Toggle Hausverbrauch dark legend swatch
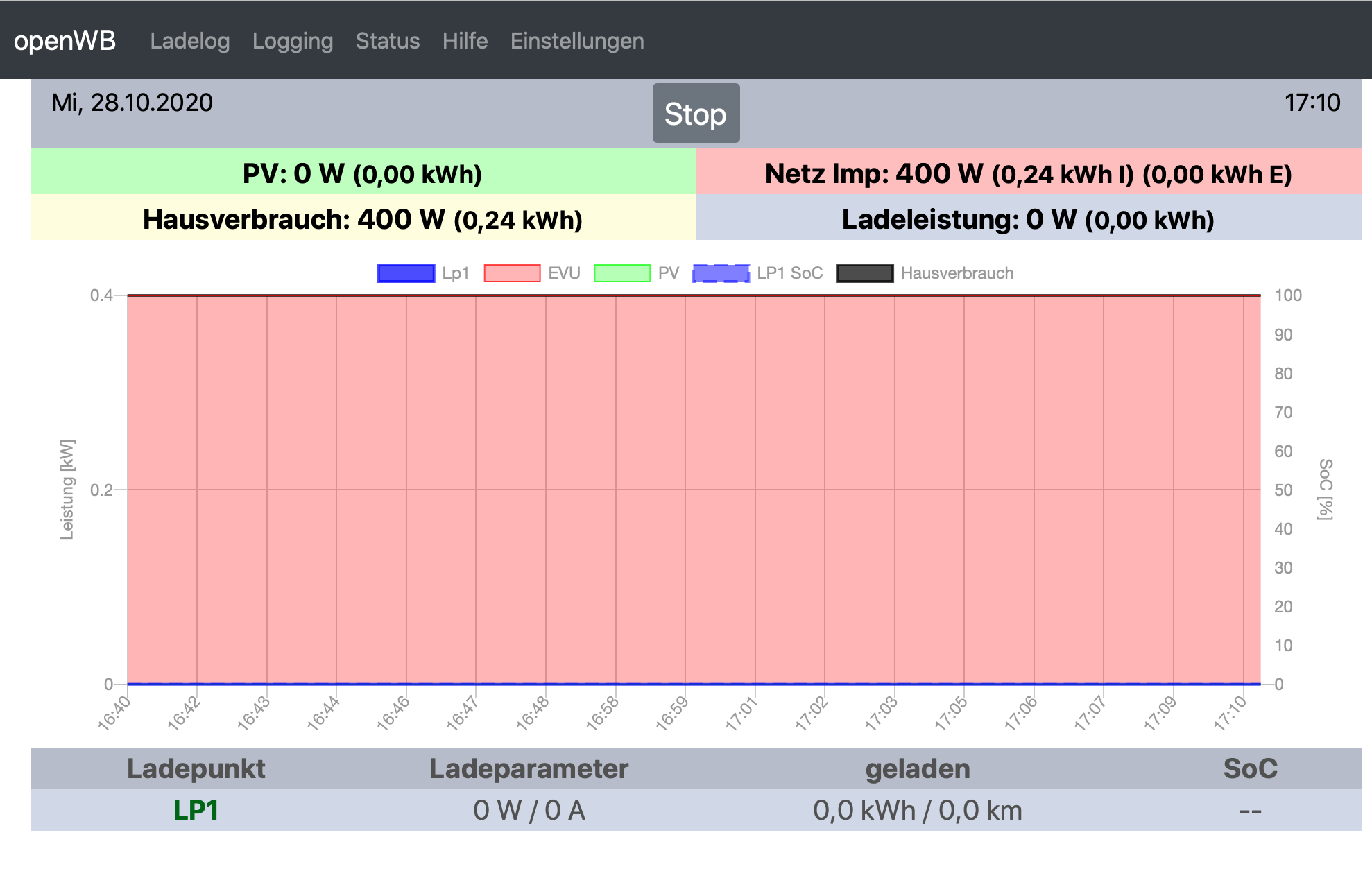Screen dimensions: 1372x896 (x=864, y=273)
